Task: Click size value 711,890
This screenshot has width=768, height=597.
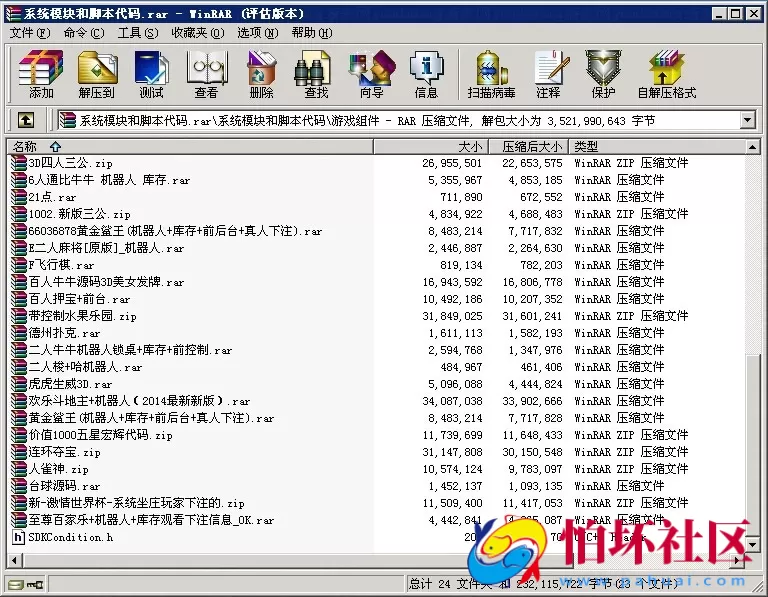Action: (x=461, y=197)
